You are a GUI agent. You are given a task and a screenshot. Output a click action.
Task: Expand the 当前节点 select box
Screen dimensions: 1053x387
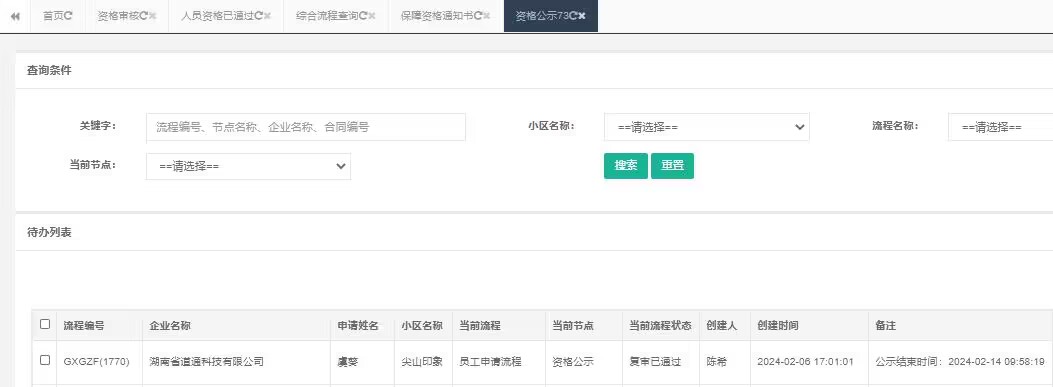pyautogui.click(x=248, y=166)
